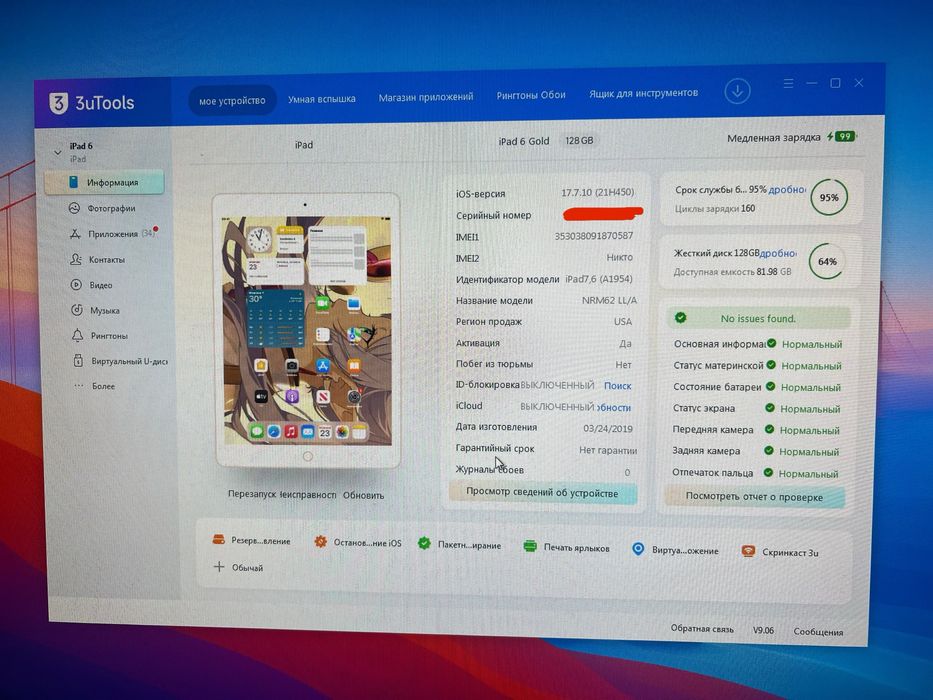This screenshot has height=700, width=933.
Task: Switch to the мое устройство tab
Action: (232, 101)
